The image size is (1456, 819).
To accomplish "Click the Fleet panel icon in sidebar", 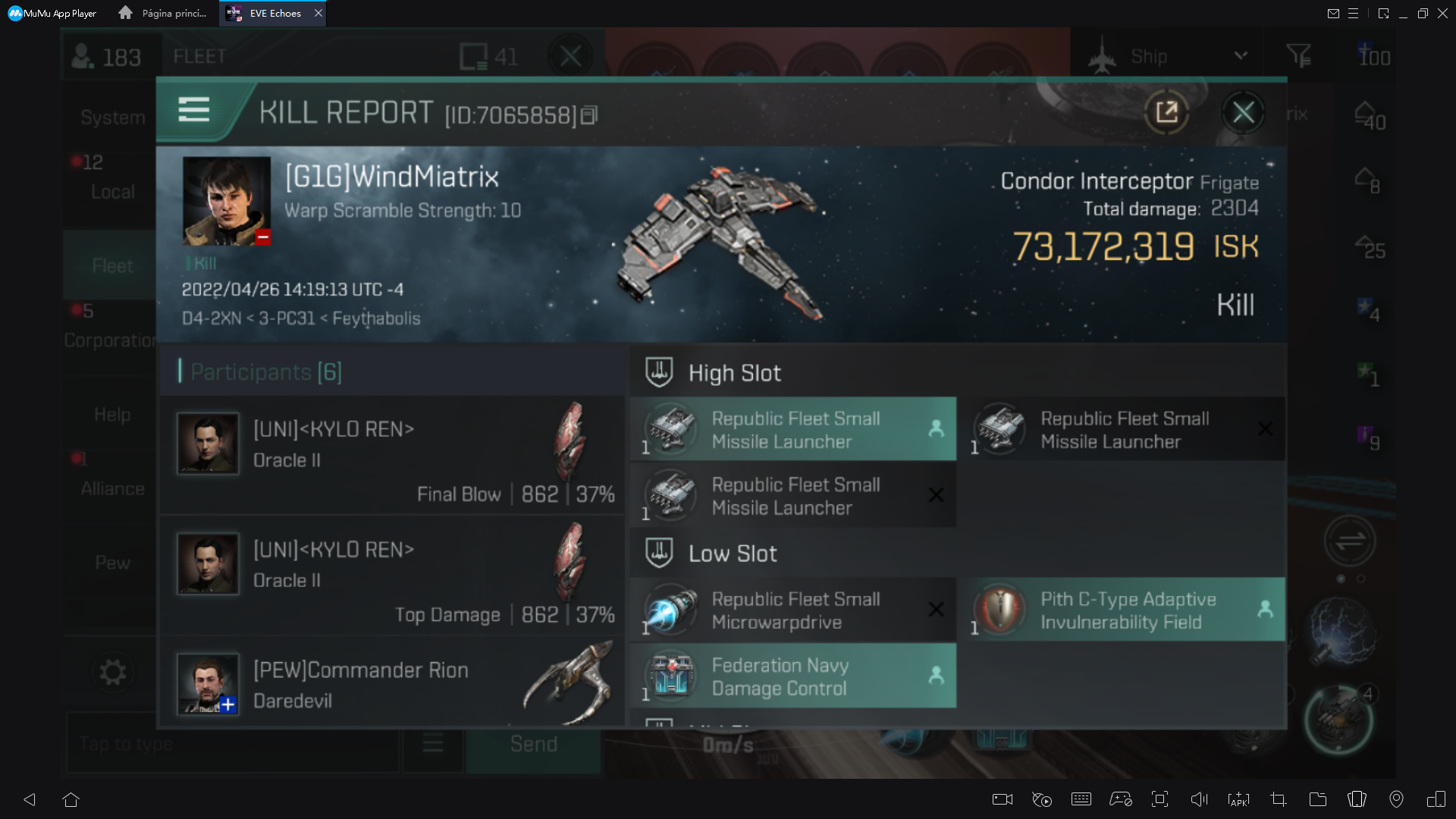I will pyautogui.click(x=113, y=265).
